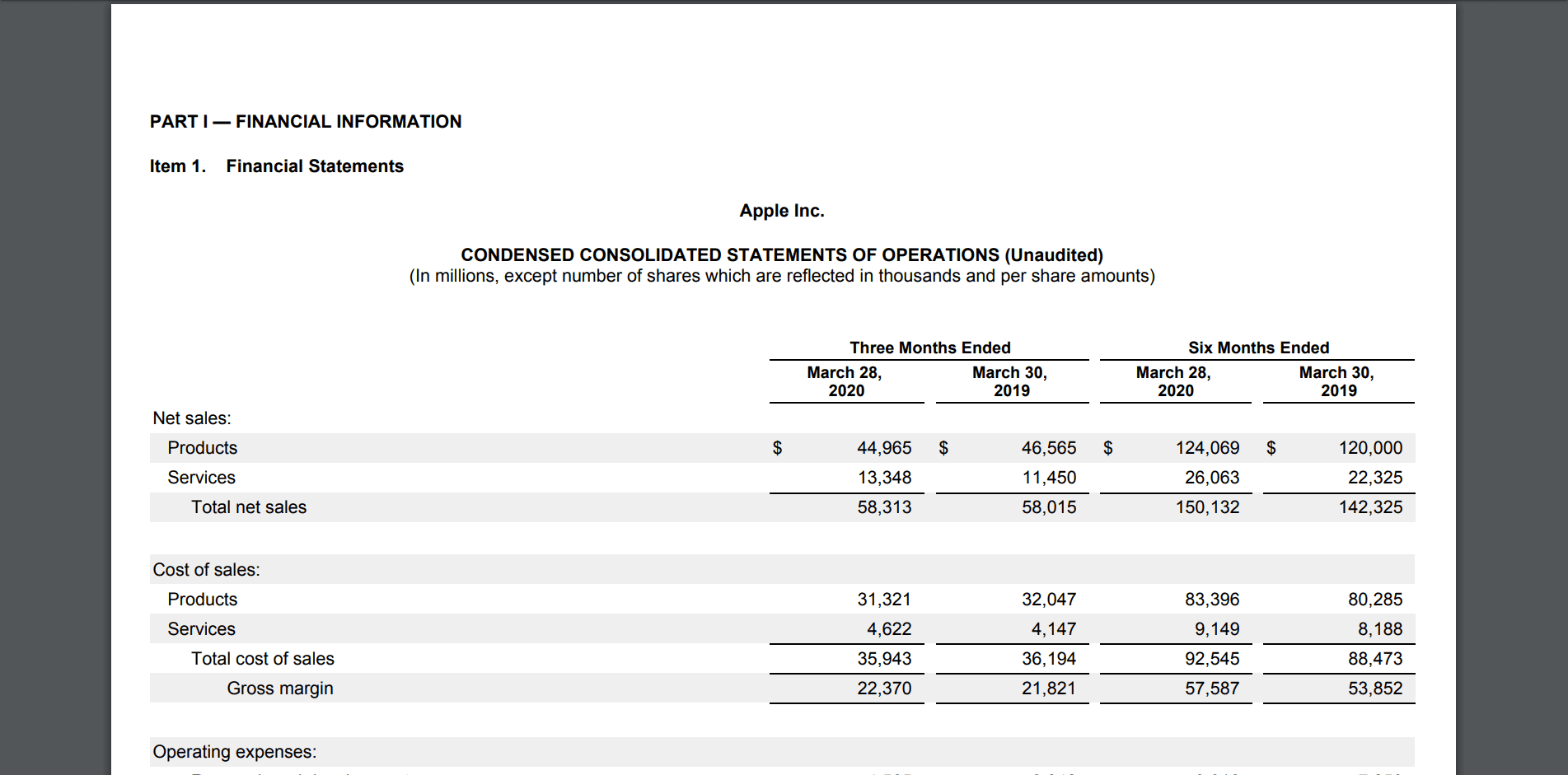Click 'March 30, 2019' under Three Months Ended
The width and height of the screenshot is (1568, 775).
(1010, 381)
